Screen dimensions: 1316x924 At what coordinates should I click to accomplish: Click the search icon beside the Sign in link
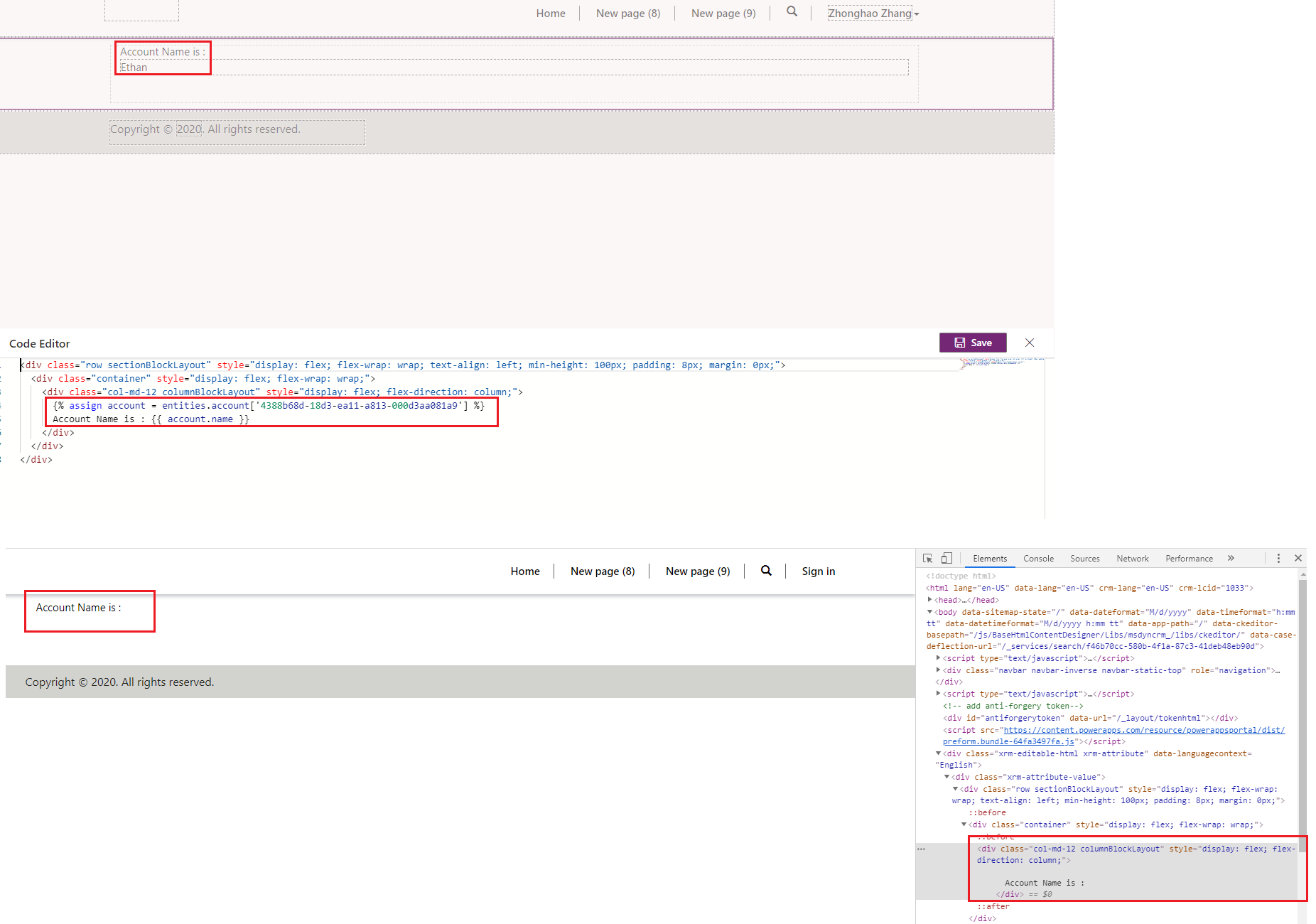[766, 571]
